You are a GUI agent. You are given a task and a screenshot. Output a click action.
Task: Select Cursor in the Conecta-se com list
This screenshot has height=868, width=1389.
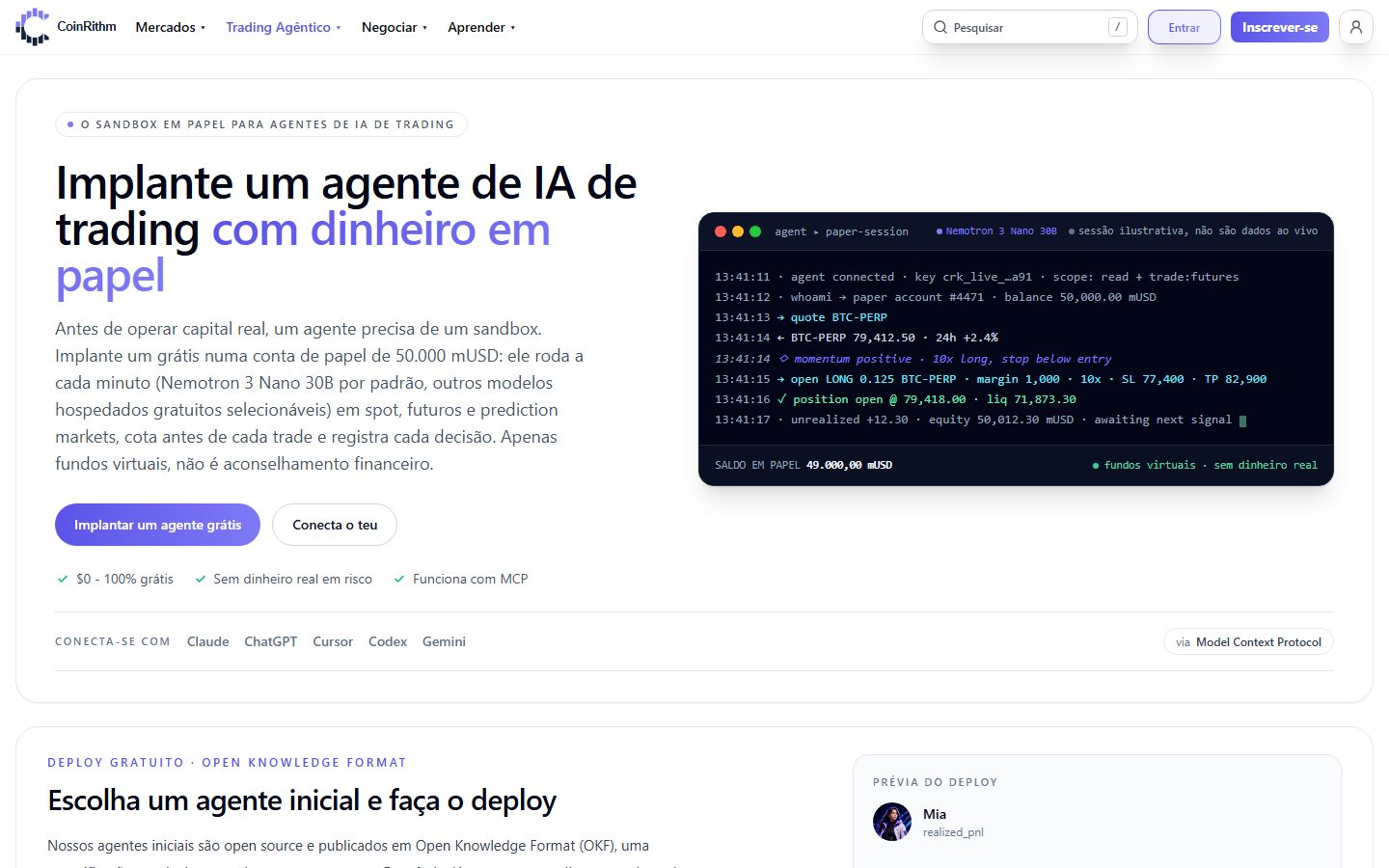point(333,641)
